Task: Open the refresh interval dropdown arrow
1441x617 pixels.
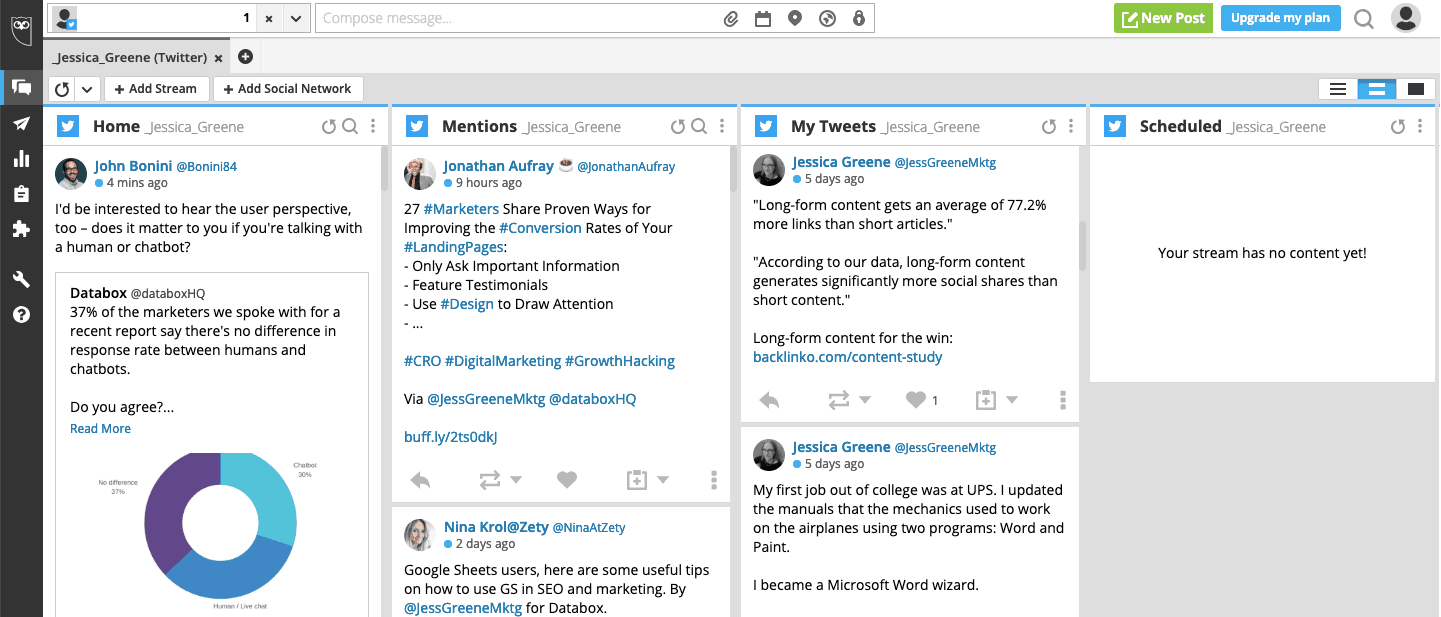Action: [x=87, y=89]
